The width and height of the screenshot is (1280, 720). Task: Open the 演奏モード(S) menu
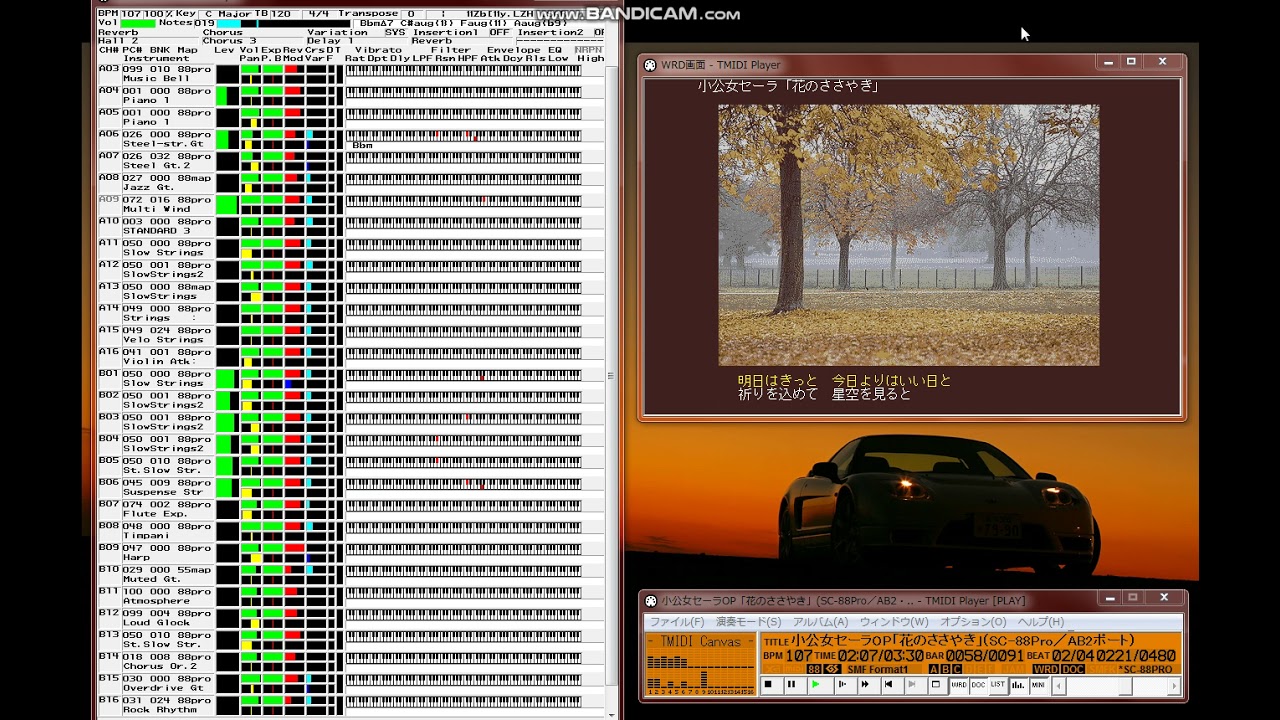coord(748,622)
